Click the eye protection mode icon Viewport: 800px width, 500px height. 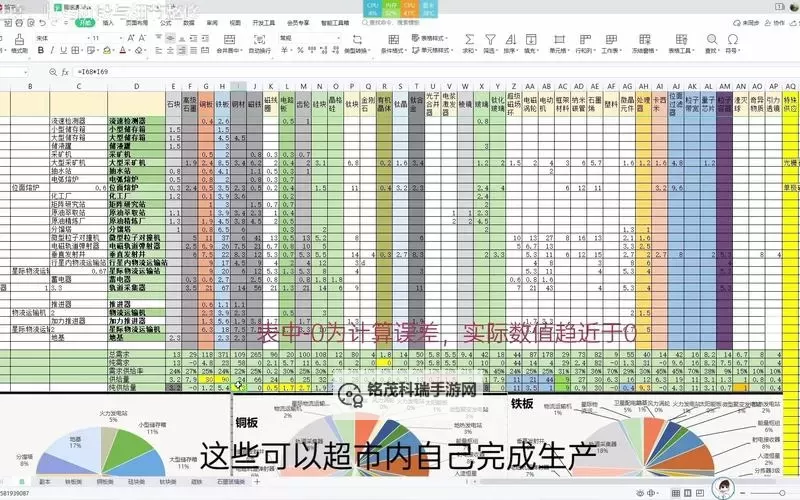pos(639,493)
